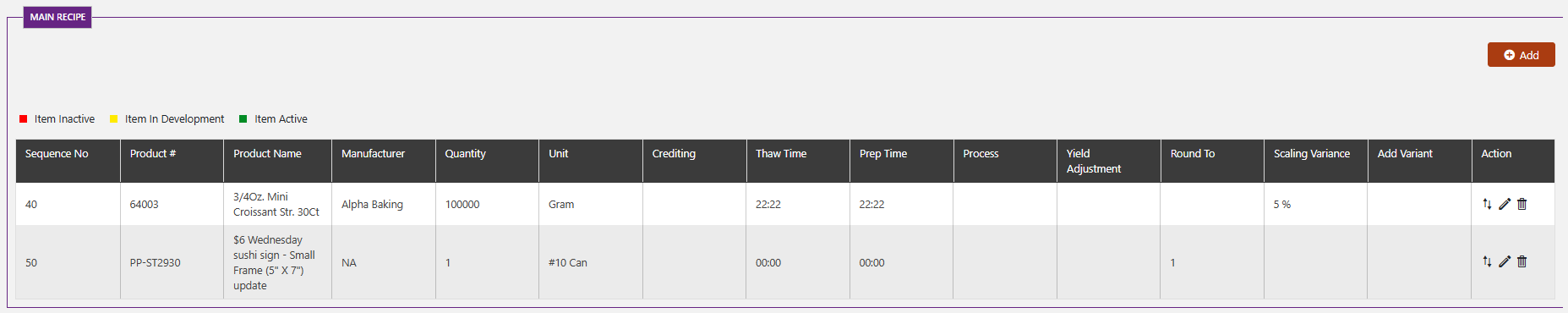
Task: Click the 5 % scaling variance cell
Action: 1282,205
